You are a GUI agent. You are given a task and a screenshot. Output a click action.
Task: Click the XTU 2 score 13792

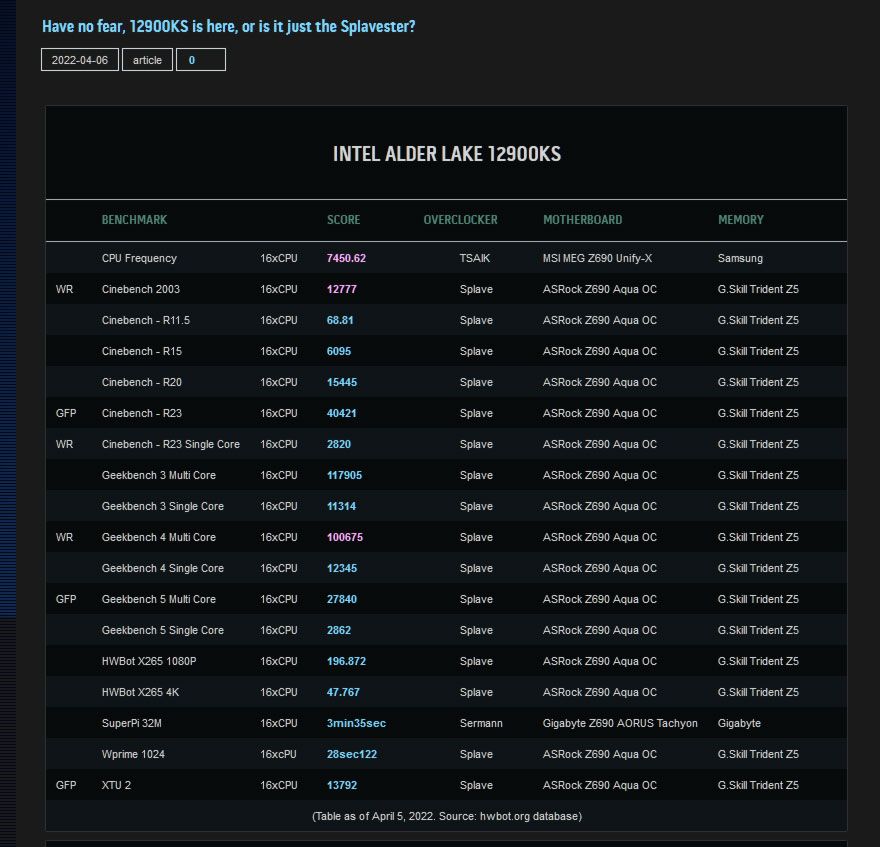tap(341, 785)
